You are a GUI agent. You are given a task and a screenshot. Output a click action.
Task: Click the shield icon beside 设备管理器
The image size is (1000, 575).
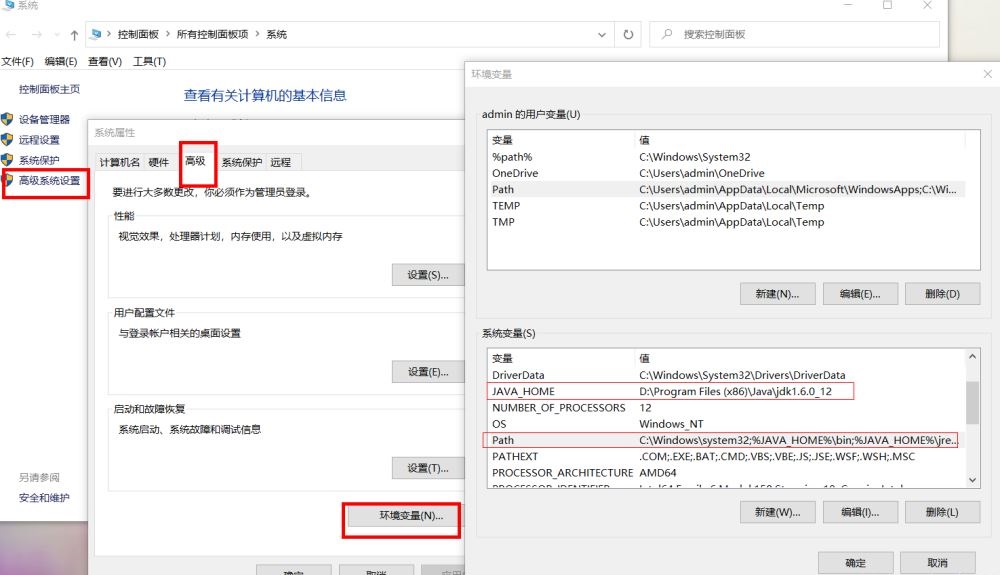click(x=8, y=119)
